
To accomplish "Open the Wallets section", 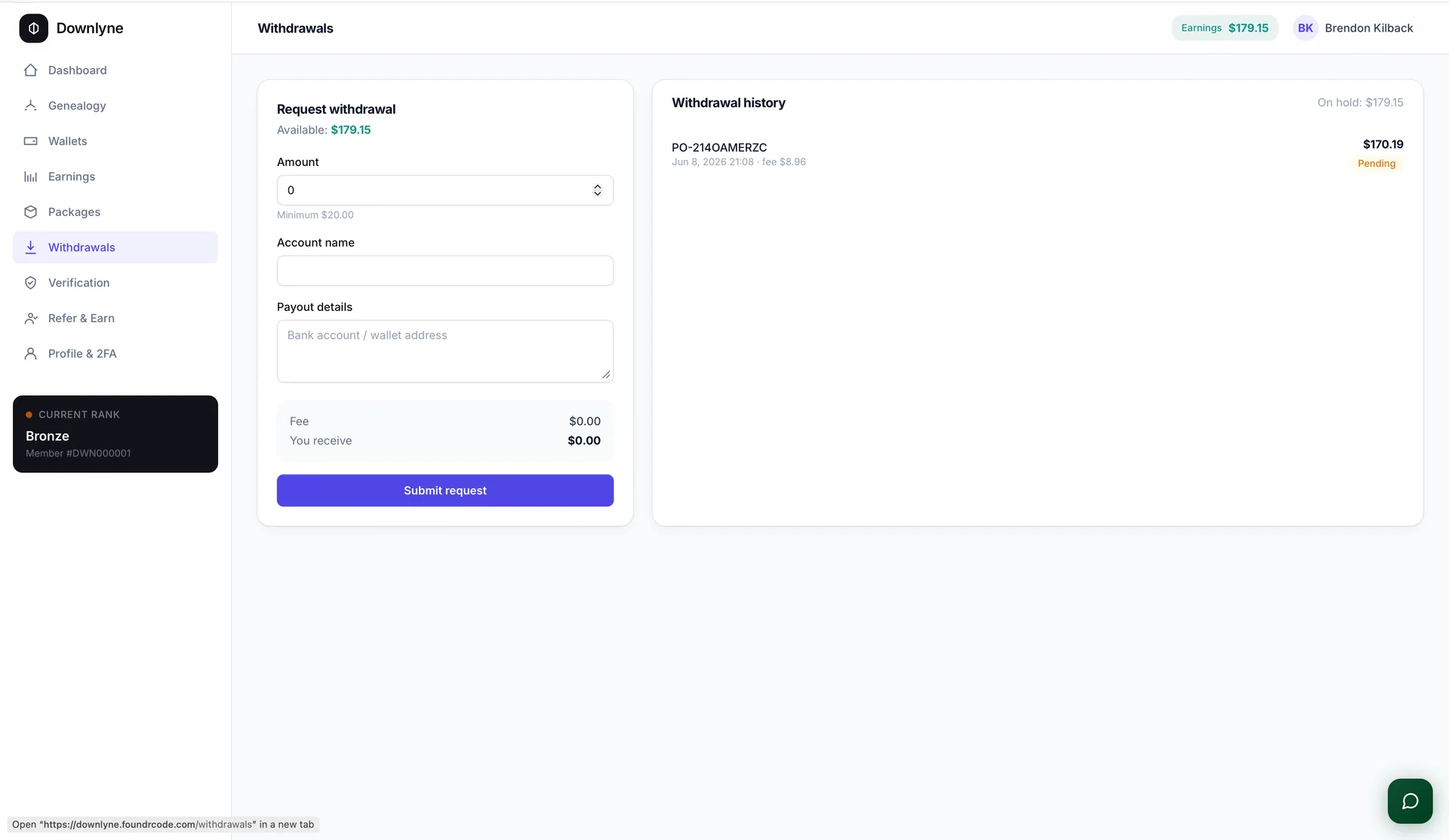I will [x=115, y=141].
